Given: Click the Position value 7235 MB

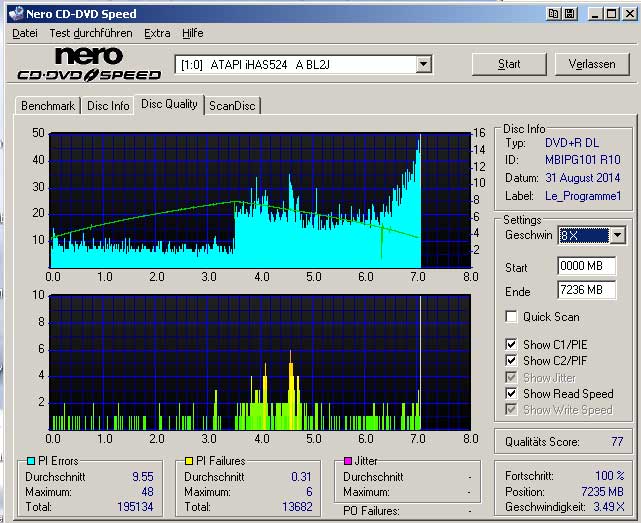Looking at the screenshot, I should click(x=603, y=492).
